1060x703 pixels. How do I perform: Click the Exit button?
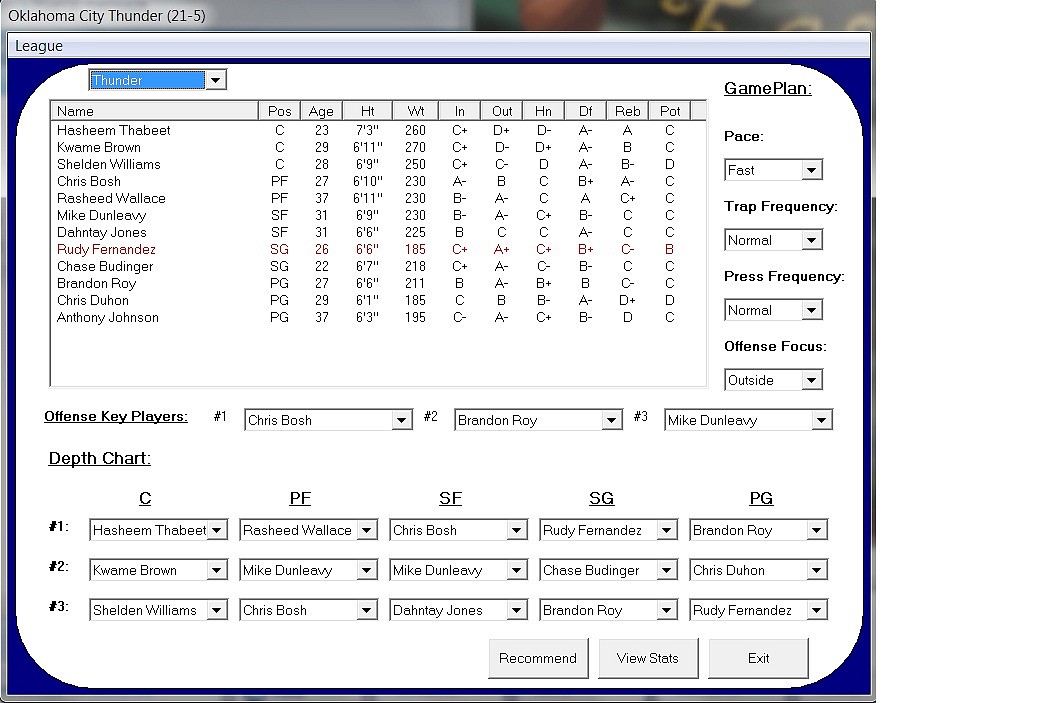(758, 658)
